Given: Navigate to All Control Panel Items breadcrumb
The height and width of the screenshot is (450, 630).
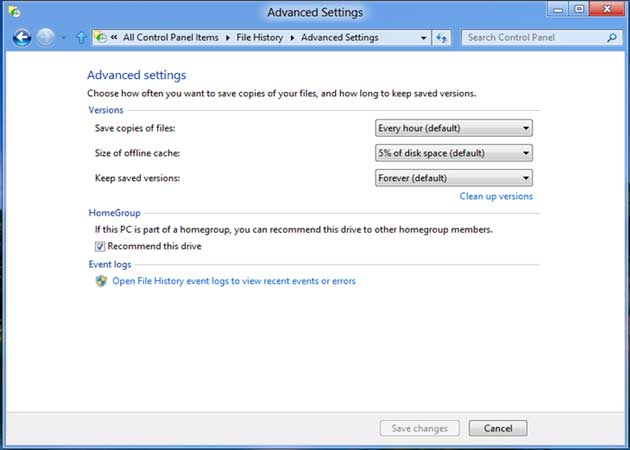Looking at the screenshot, I should [x=171, y=37].
